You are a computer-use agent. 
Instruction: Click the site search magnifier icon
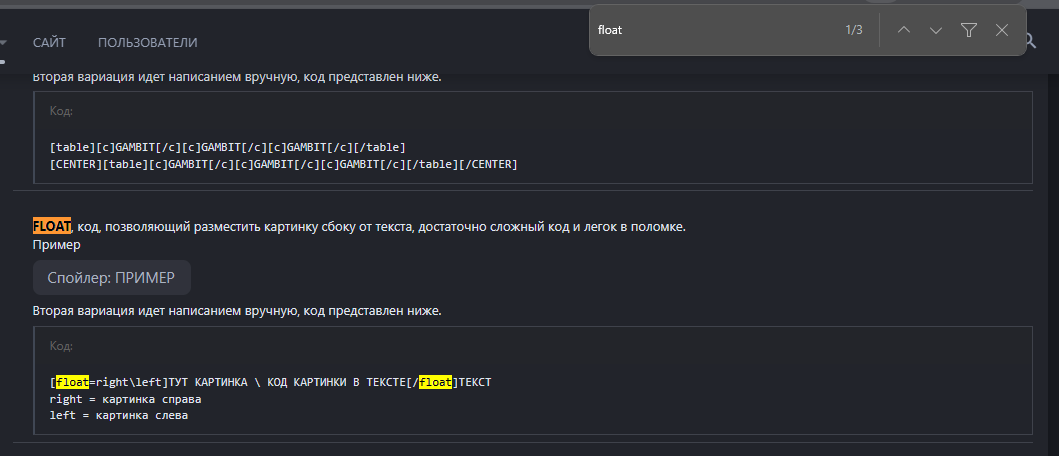click(1029, 41)
